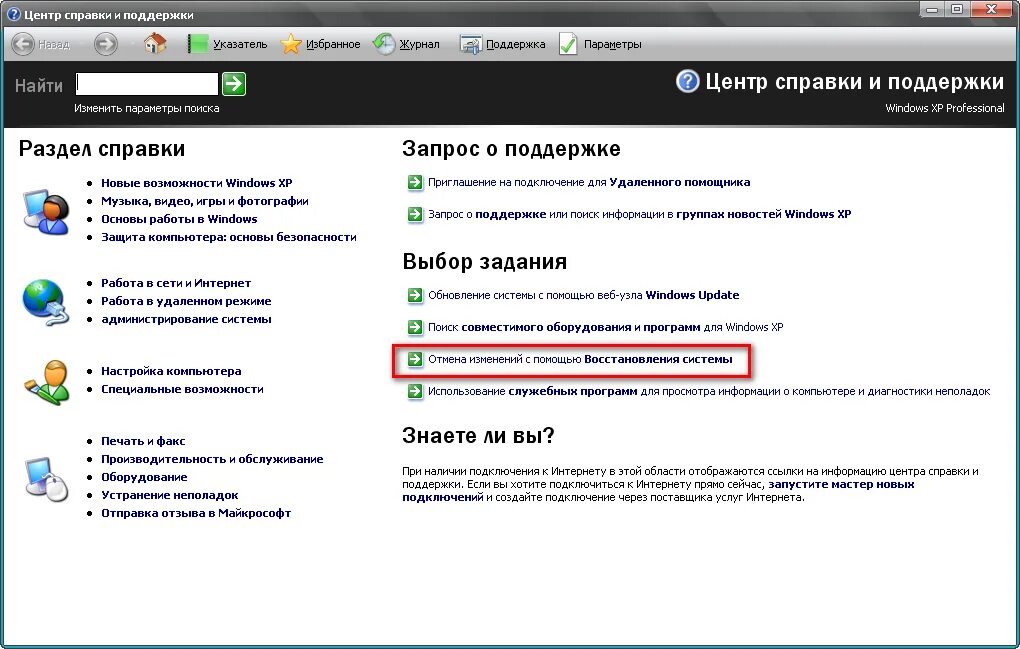This screenshot has width=1020, height=649.
Task: Click the Избранное toolbar label
Action: (333, 44)
